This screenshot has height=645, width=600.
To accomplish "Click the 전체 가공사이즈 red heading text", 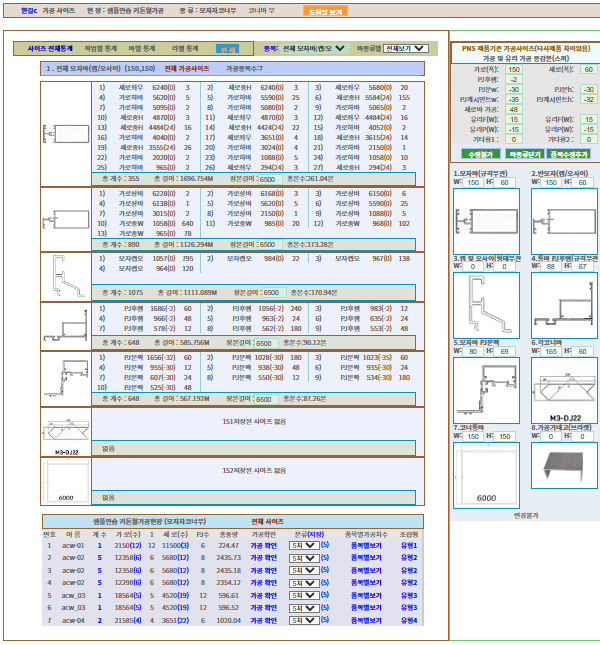I will (x=187, y=69).
